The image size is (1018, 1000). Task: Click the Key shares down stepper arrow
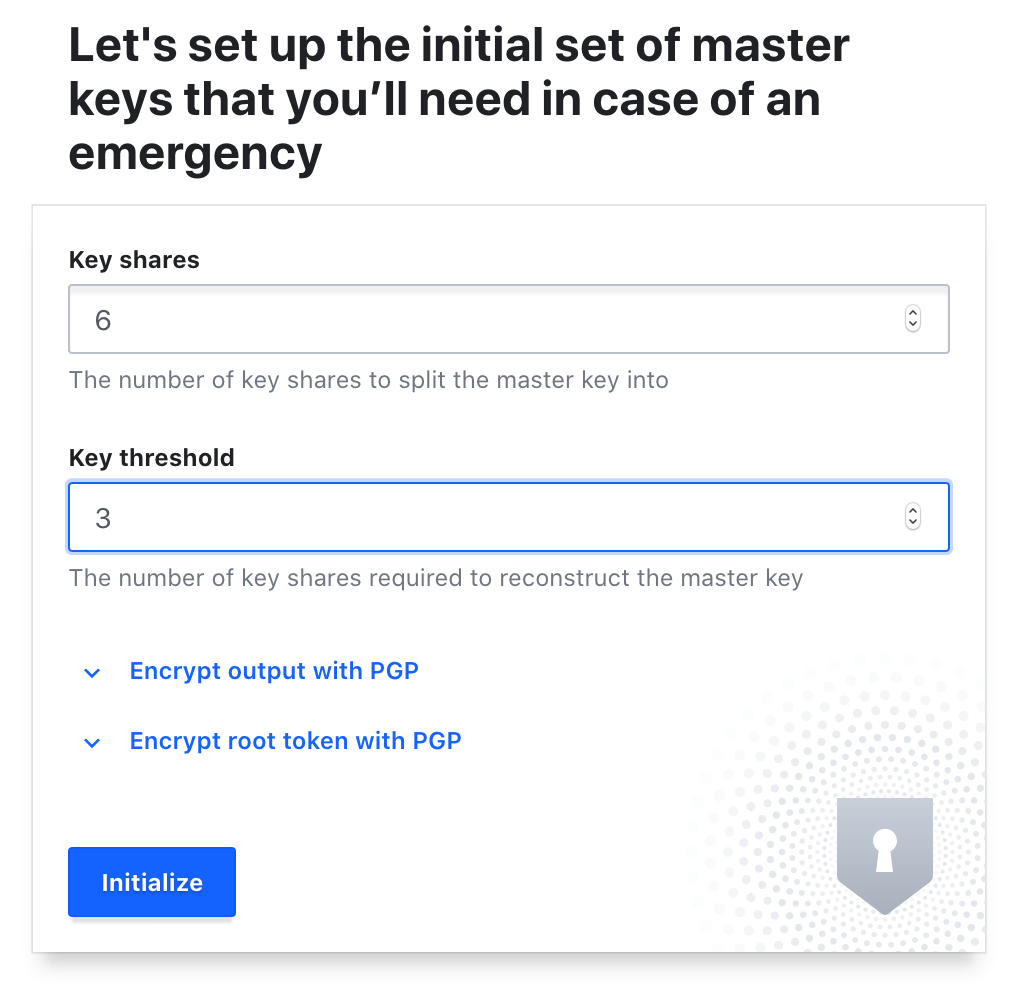click(x=913, y=325)
